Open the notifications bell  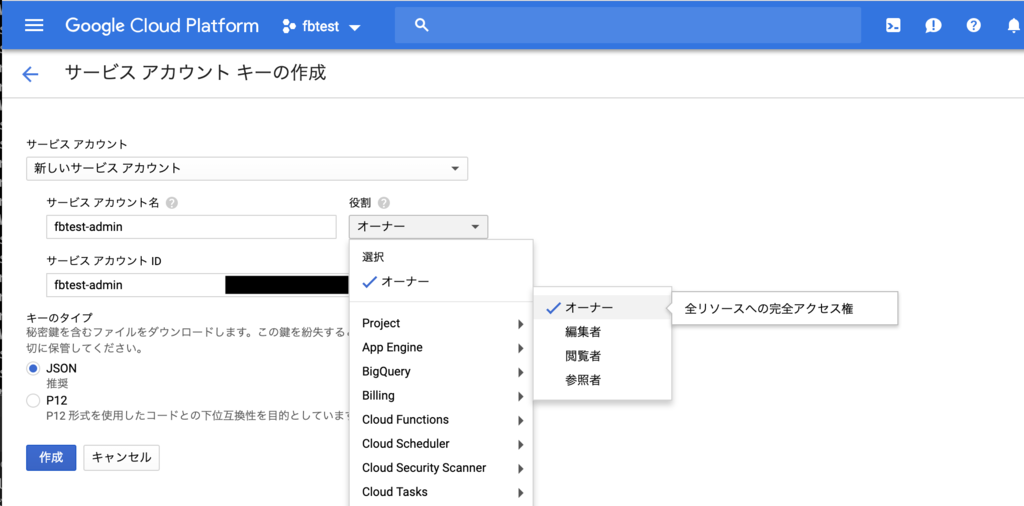pos(1013,25)
